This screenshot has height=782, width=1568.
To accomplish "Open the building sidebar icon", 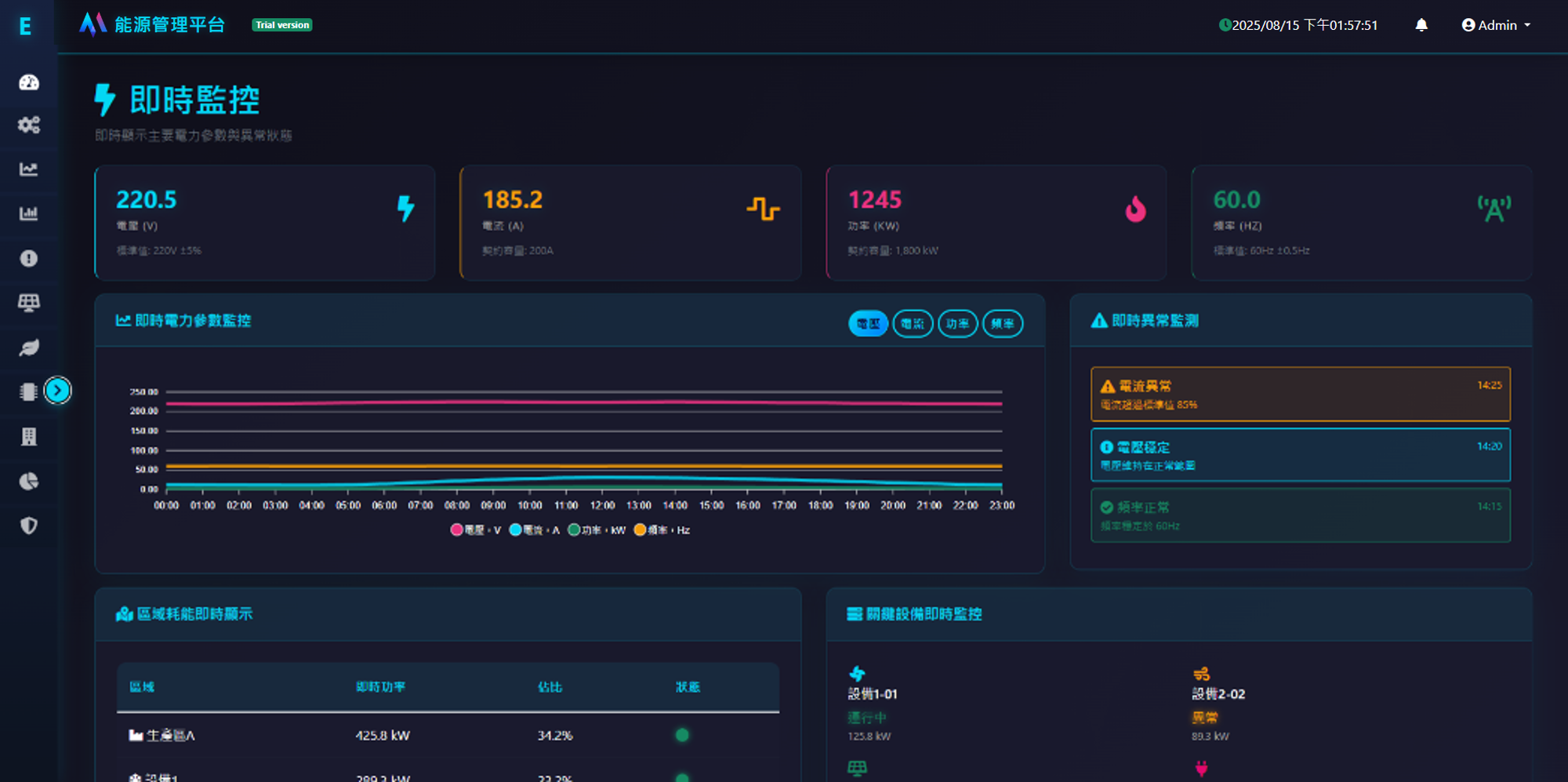I will tap(29, 437).
